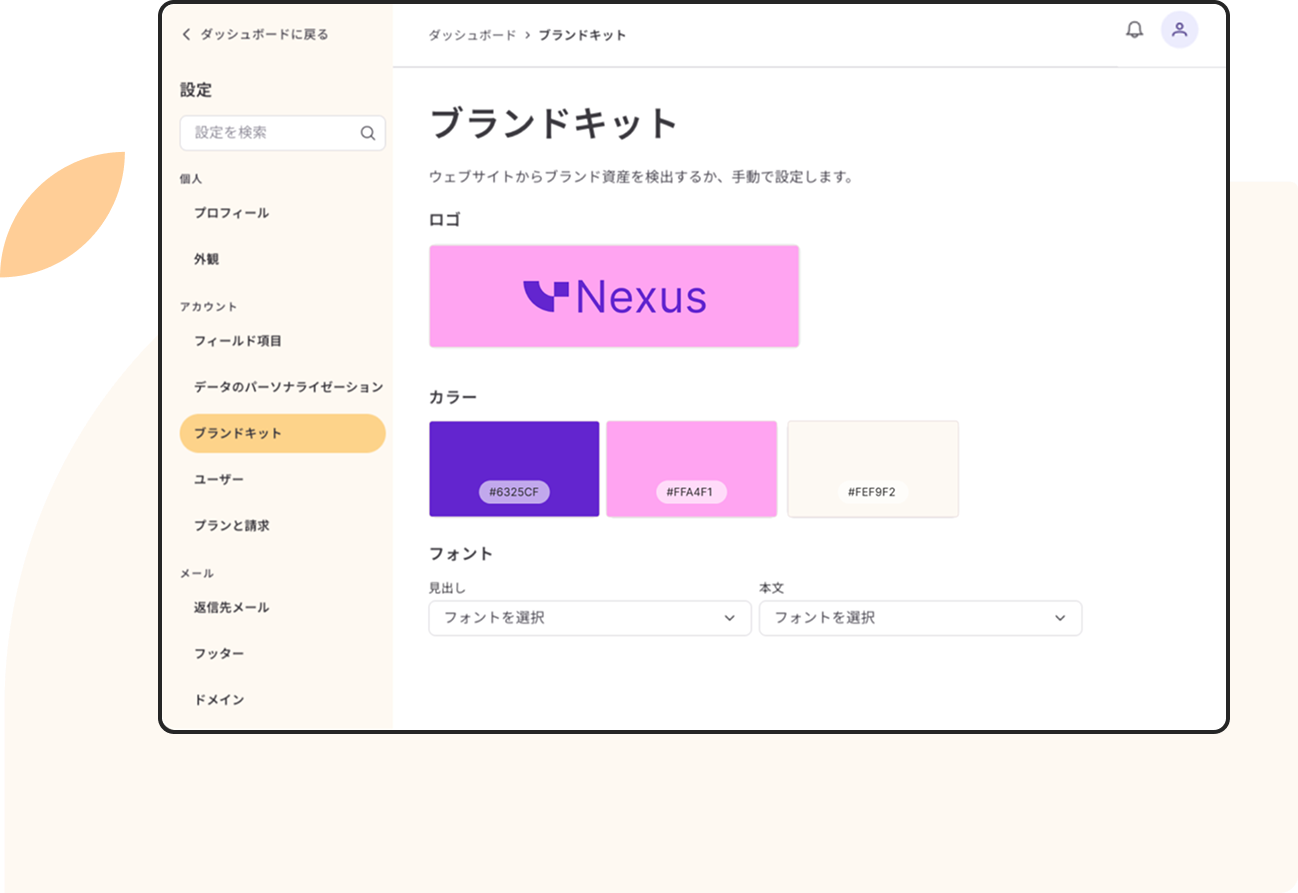Return via ダッシュボードに戻る link
1298x893 pixels.
pos(264,34)
